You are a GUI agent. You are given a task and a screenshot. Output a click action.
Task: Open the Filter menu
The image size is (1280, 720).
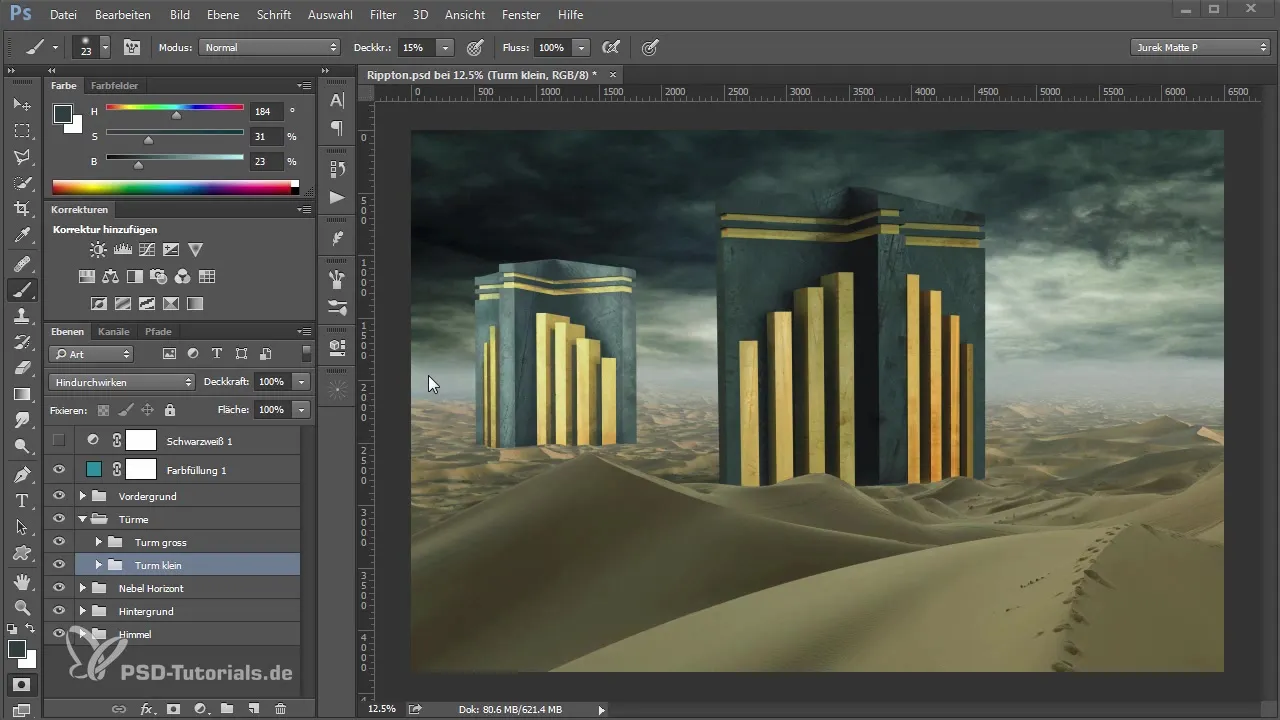tap(382, 15)
